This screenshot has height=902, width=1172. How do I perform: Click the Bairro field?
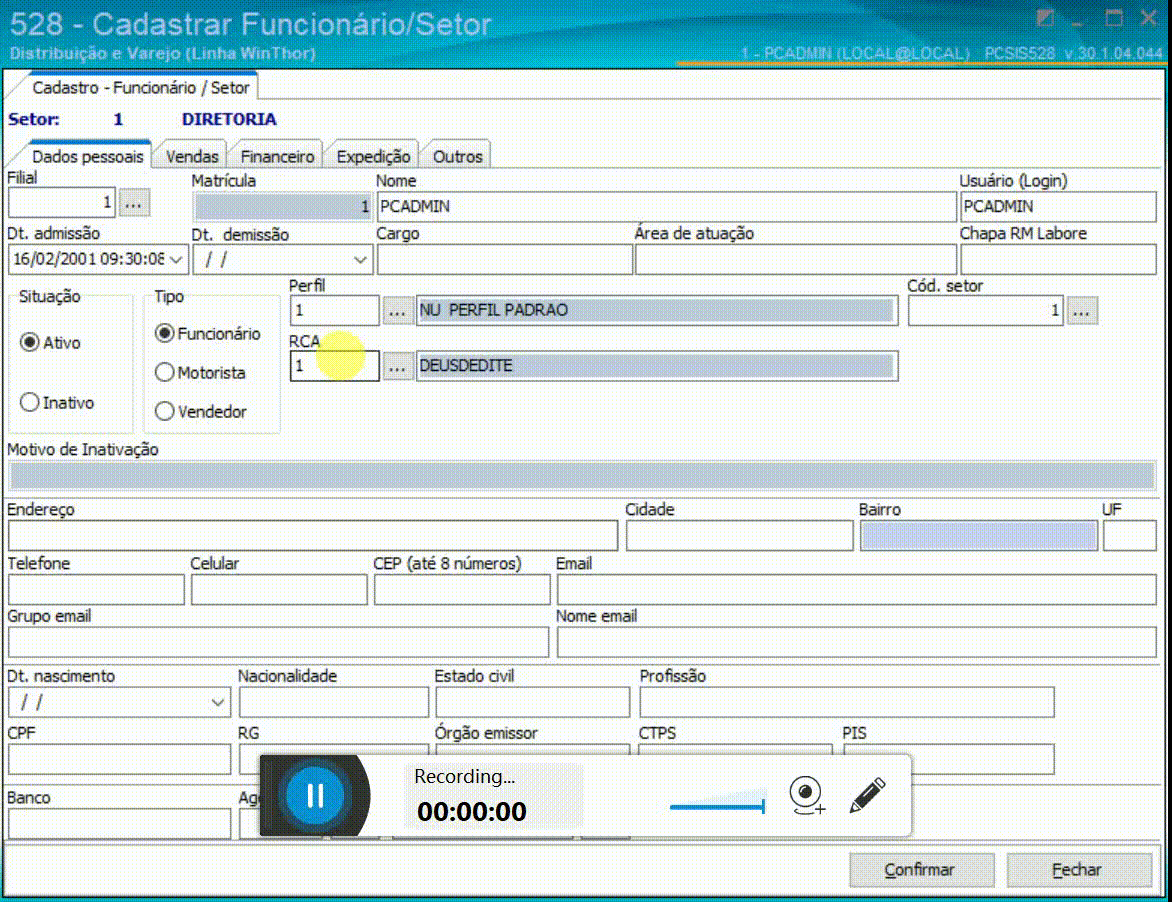tap(978, 536)
